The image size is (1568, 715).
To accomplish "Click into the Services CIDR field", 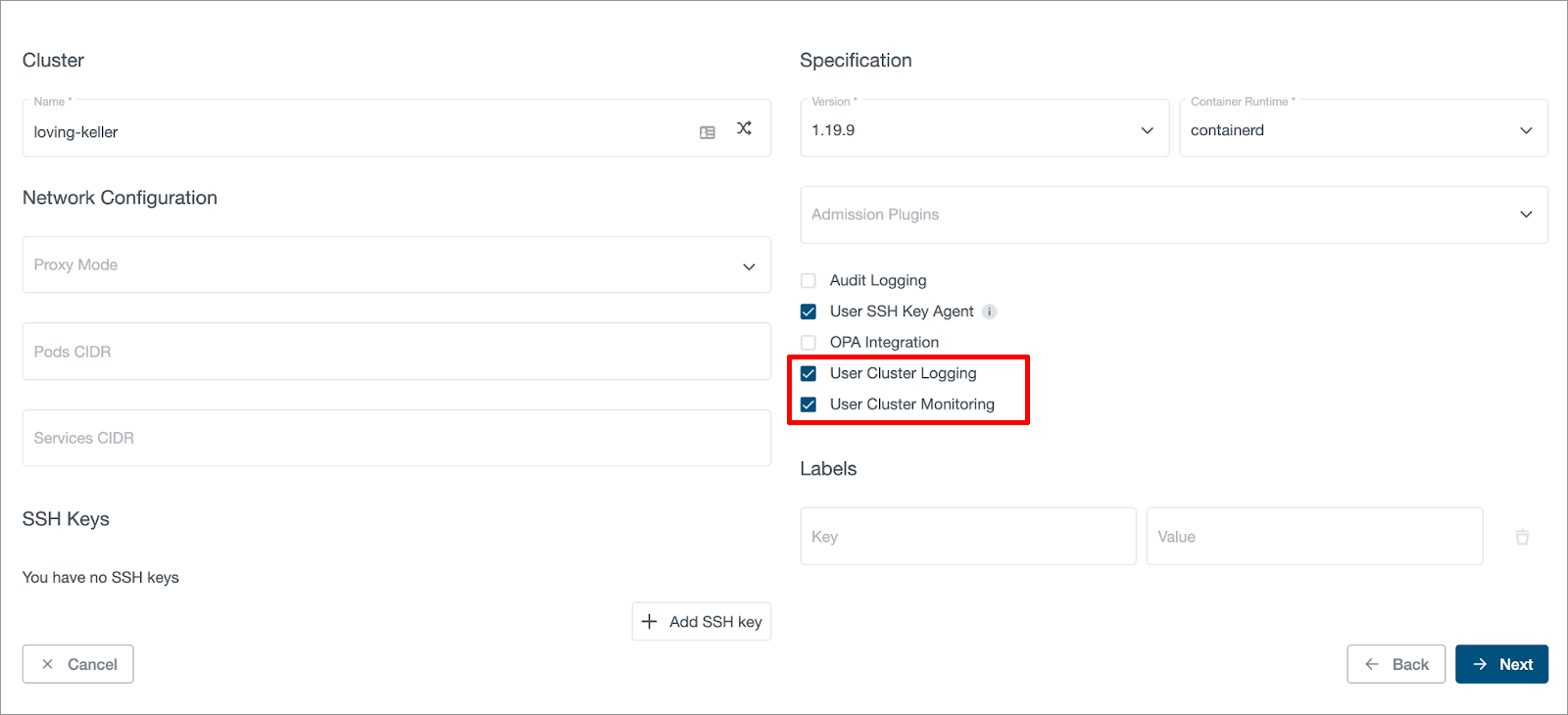I will click(x=396, y=438).
